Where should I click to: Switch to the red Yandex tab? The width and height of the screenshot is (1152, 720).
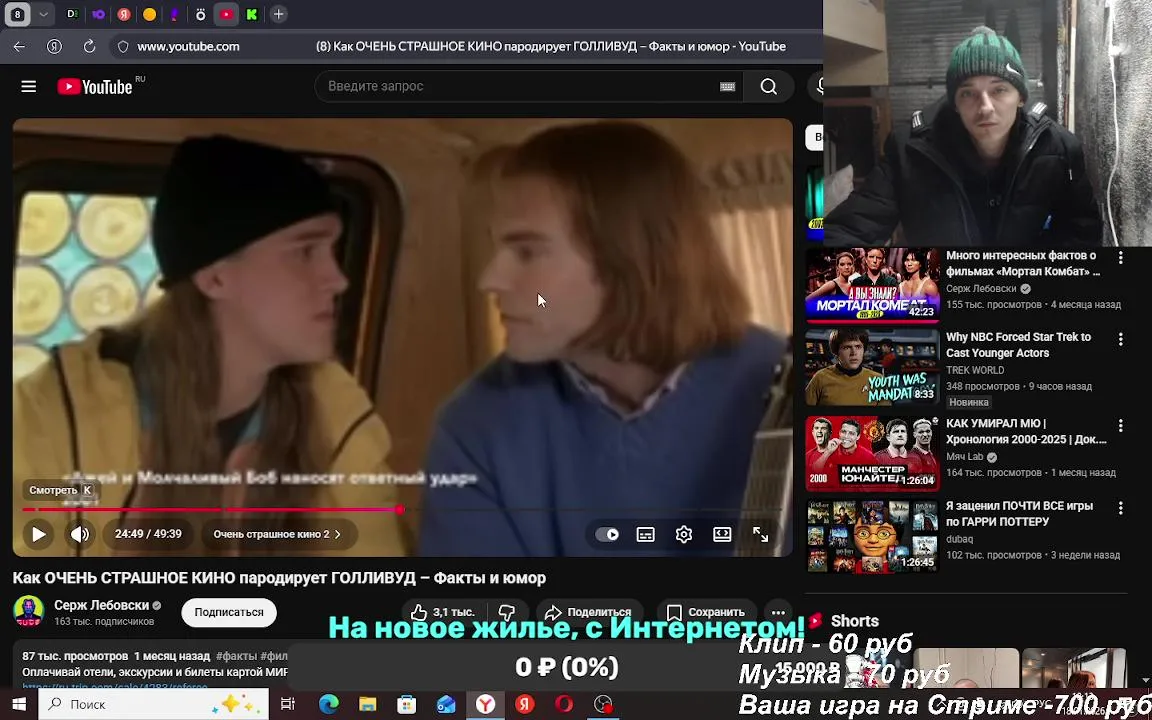[124, 14]
